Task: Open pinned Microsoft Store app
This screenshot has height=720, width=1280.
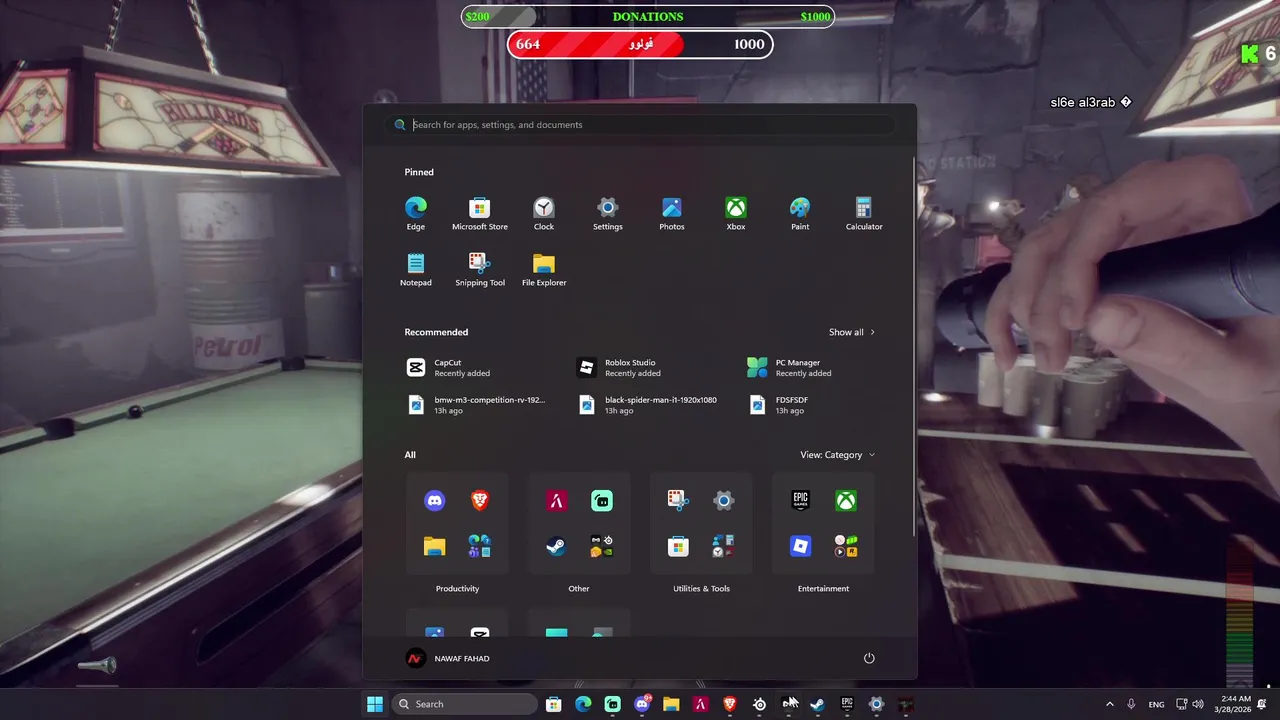Action: tap(480, 214)
